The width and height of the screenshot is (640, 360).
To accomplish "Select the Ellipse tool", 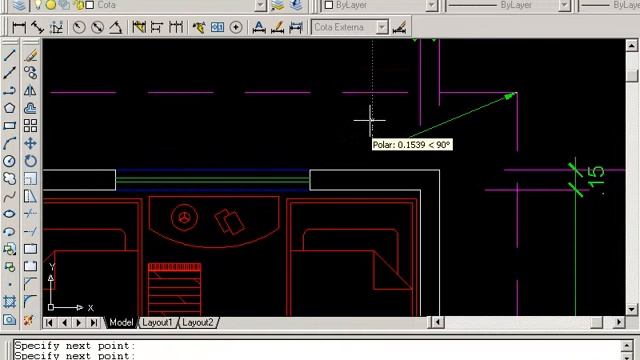I will coord(9,214).
